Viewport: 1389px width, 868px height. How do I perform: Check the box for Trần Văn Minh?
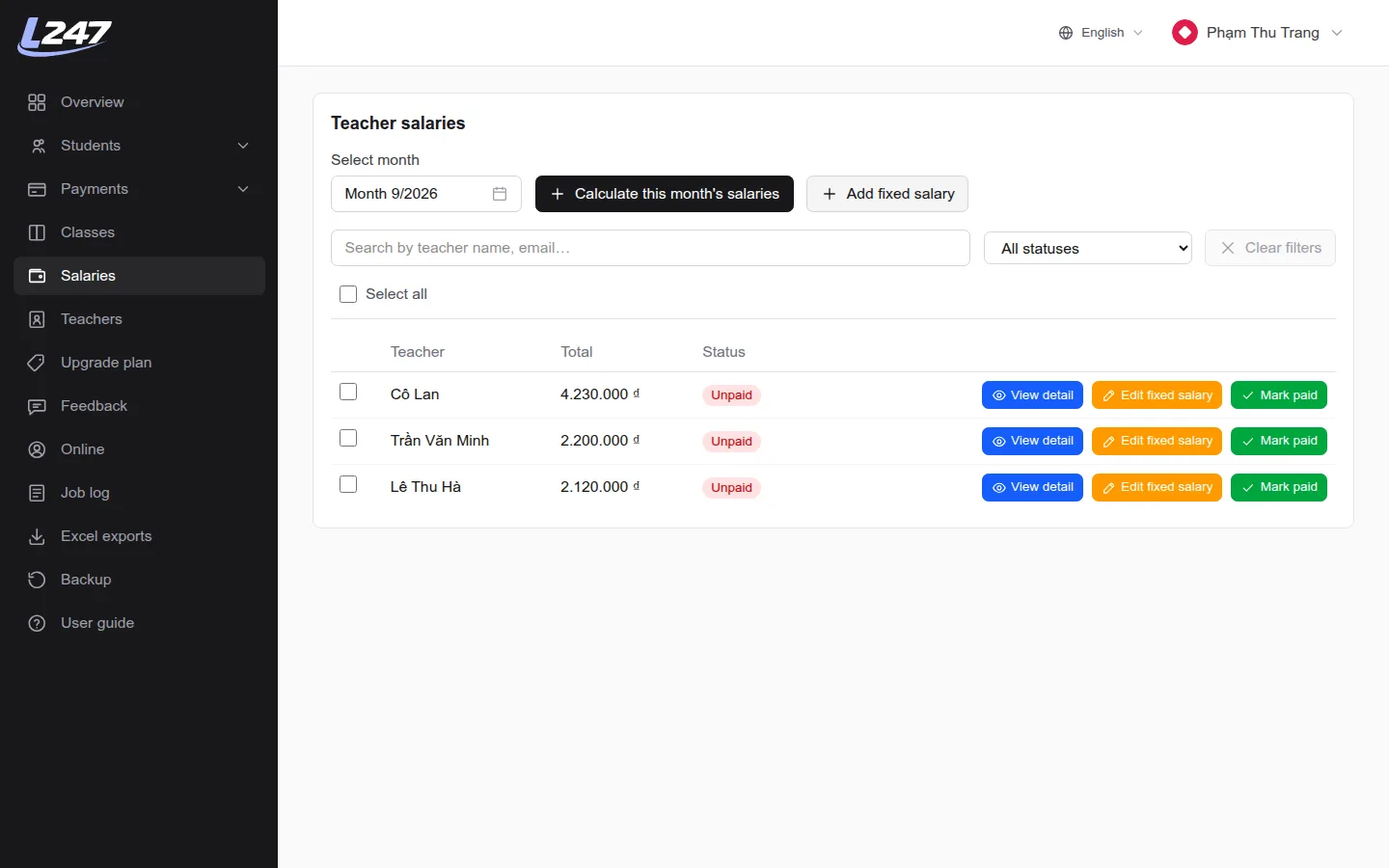click(348, 438)
